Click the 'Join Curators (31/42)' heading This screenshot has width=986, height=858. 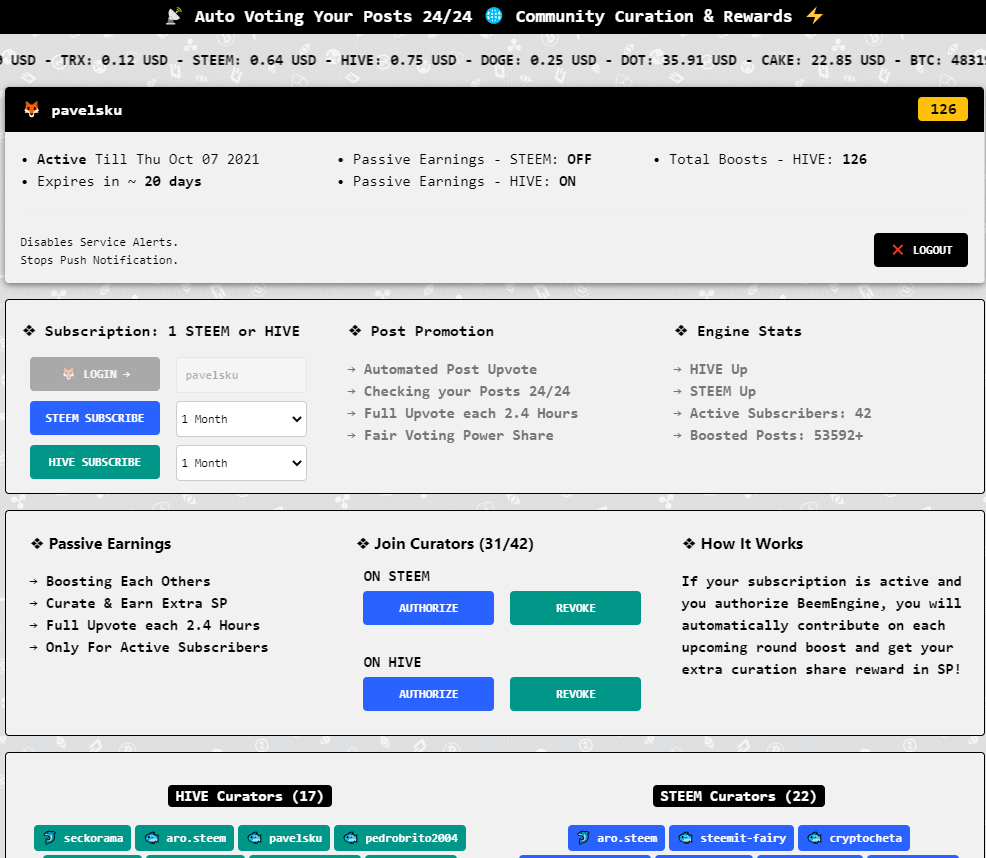pyautogui.click(x=453, y=543)
